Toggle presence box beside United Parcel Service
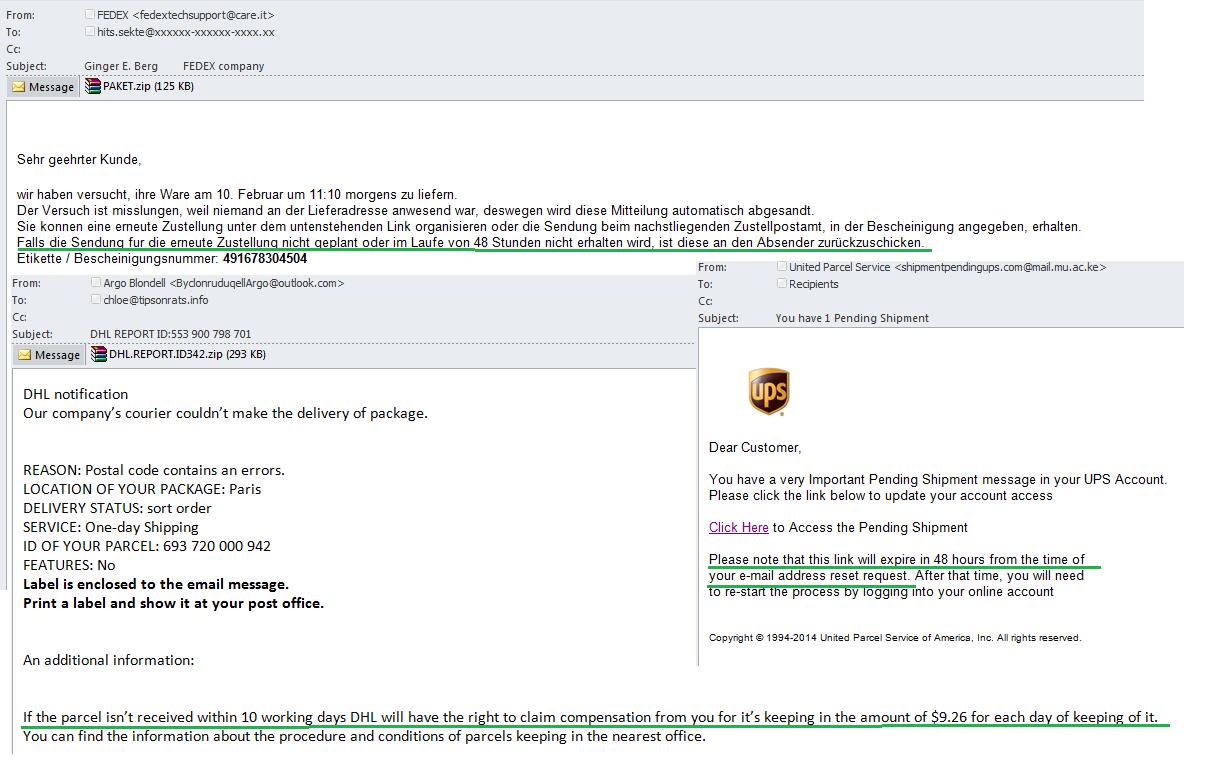The height and width of the screenshot is (771, 1226). pyautogui.click(x=782, y=267)
